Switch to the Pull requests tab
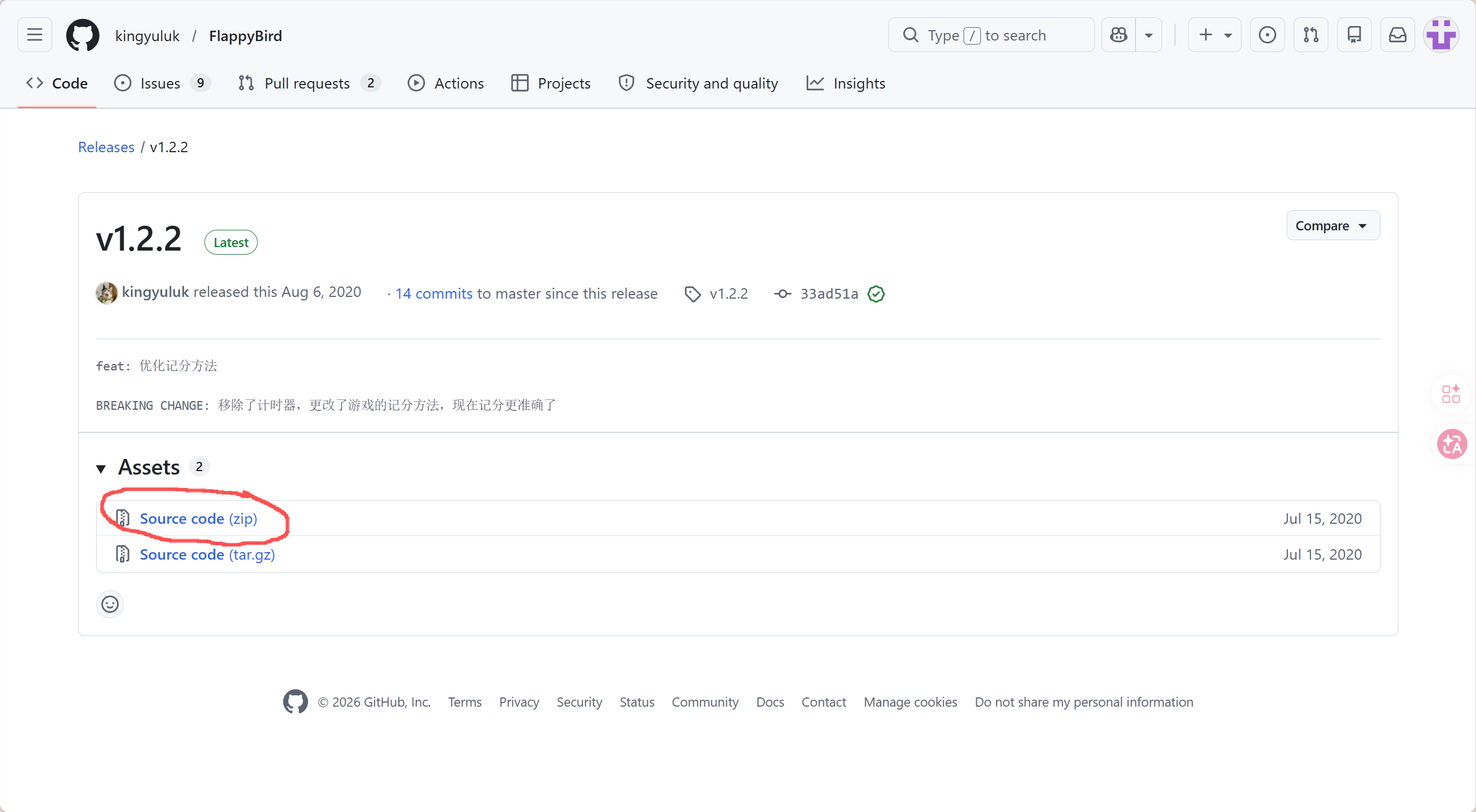This screenshot has height=812, width=1476. [x=310, y=83]
